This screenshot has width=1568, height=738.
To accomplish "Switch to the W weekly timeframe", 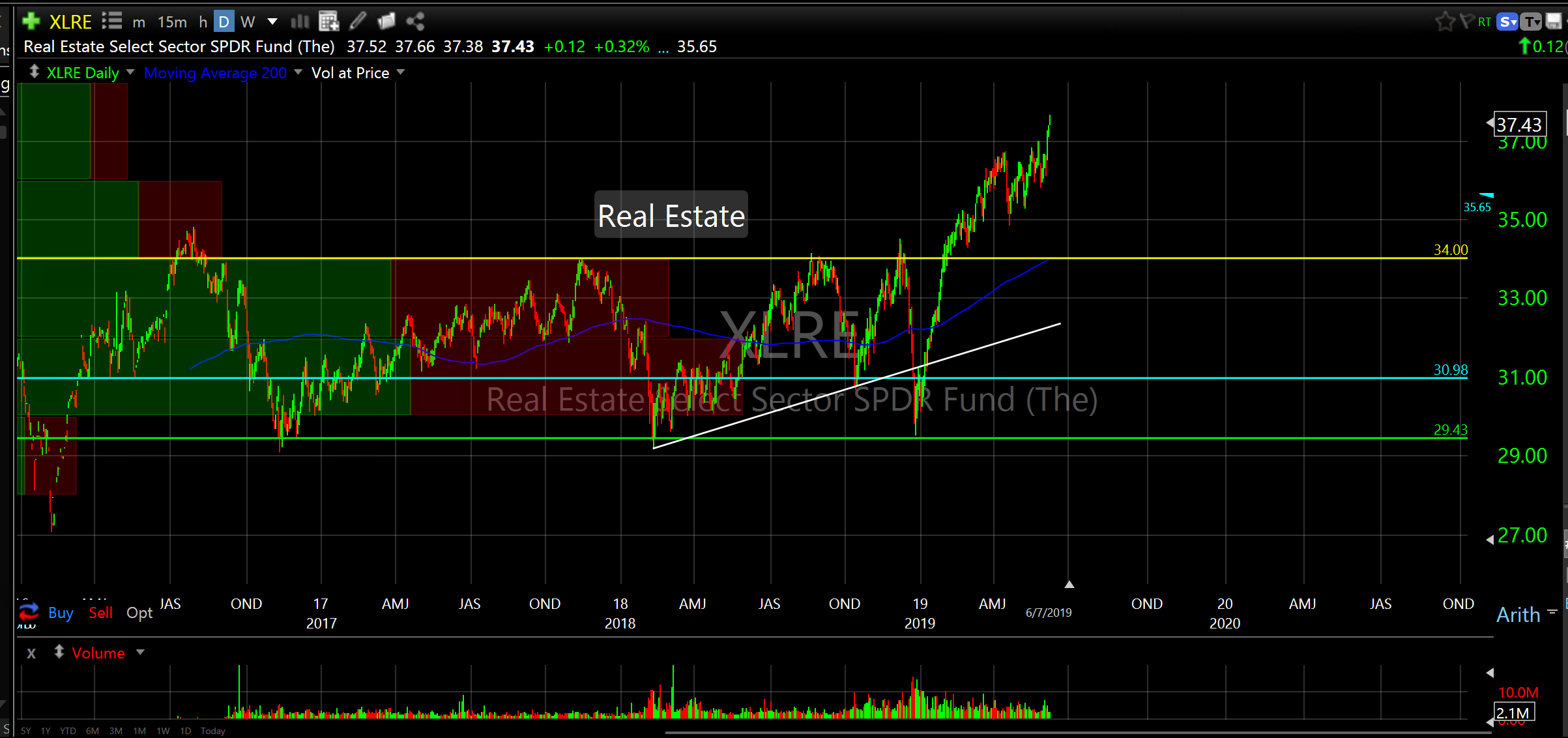I will (248, 22).
